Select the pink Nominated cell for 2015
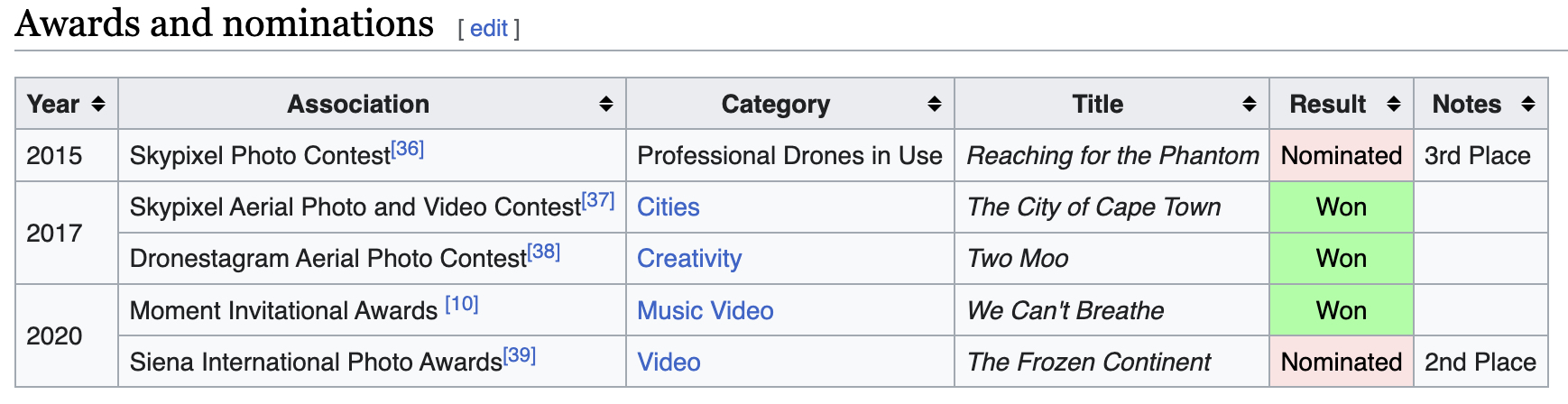 pyautogui.click(x=1341, y=156)
